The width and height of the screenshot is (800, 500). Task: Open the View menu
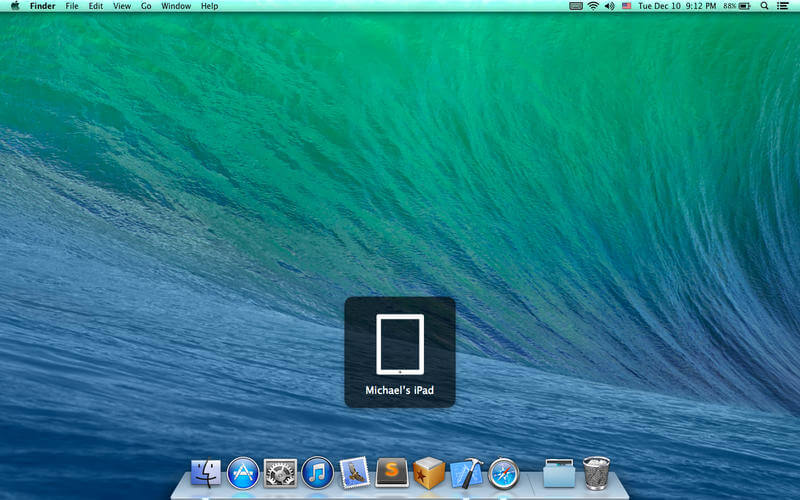[x=122, y=6]
